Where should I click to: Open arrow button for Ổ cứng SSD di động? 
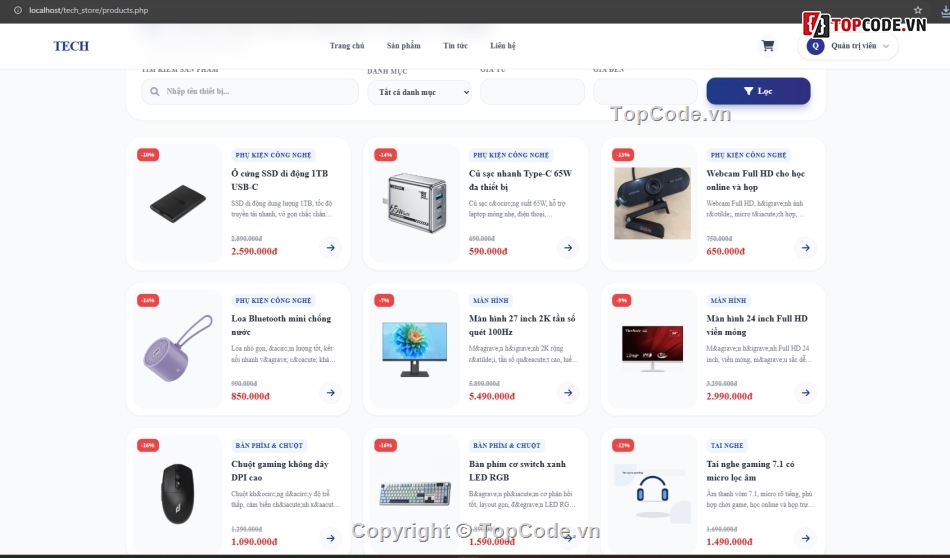(330, 248)
